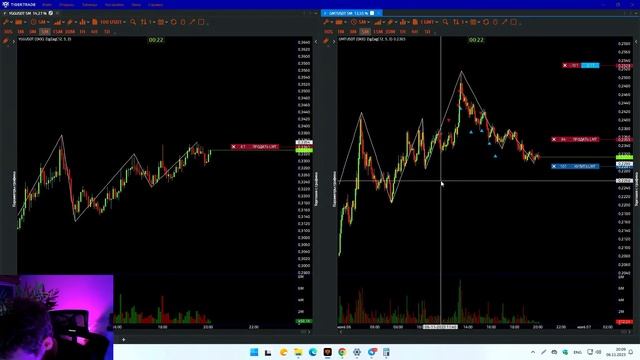Click the clipboard icon in YGGUSDT toolbar
Viewport: 640px width, 360px height.
(x=182, y=22)
